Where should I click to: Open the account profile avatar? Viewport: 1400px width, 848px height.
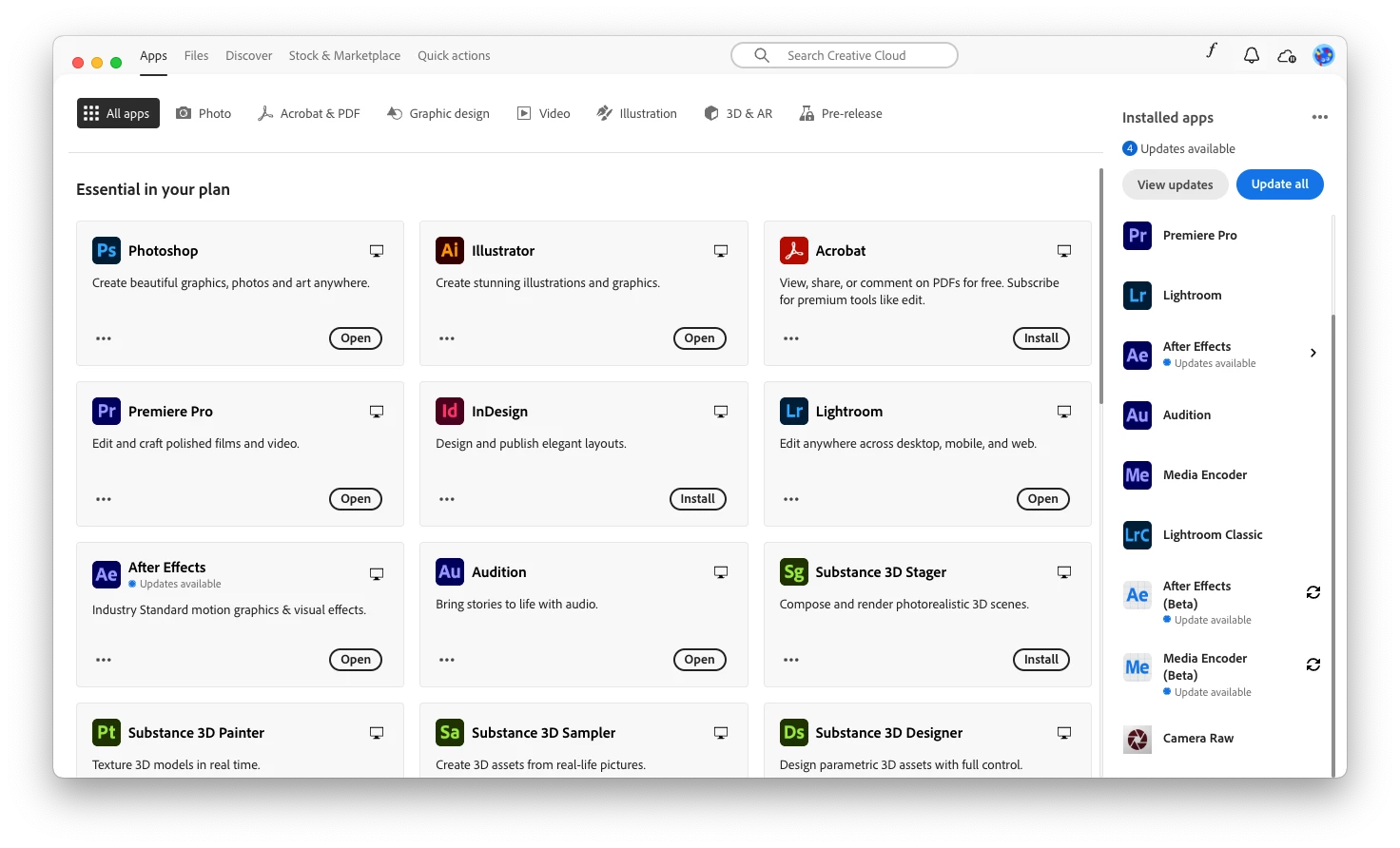pos(1324,55)
